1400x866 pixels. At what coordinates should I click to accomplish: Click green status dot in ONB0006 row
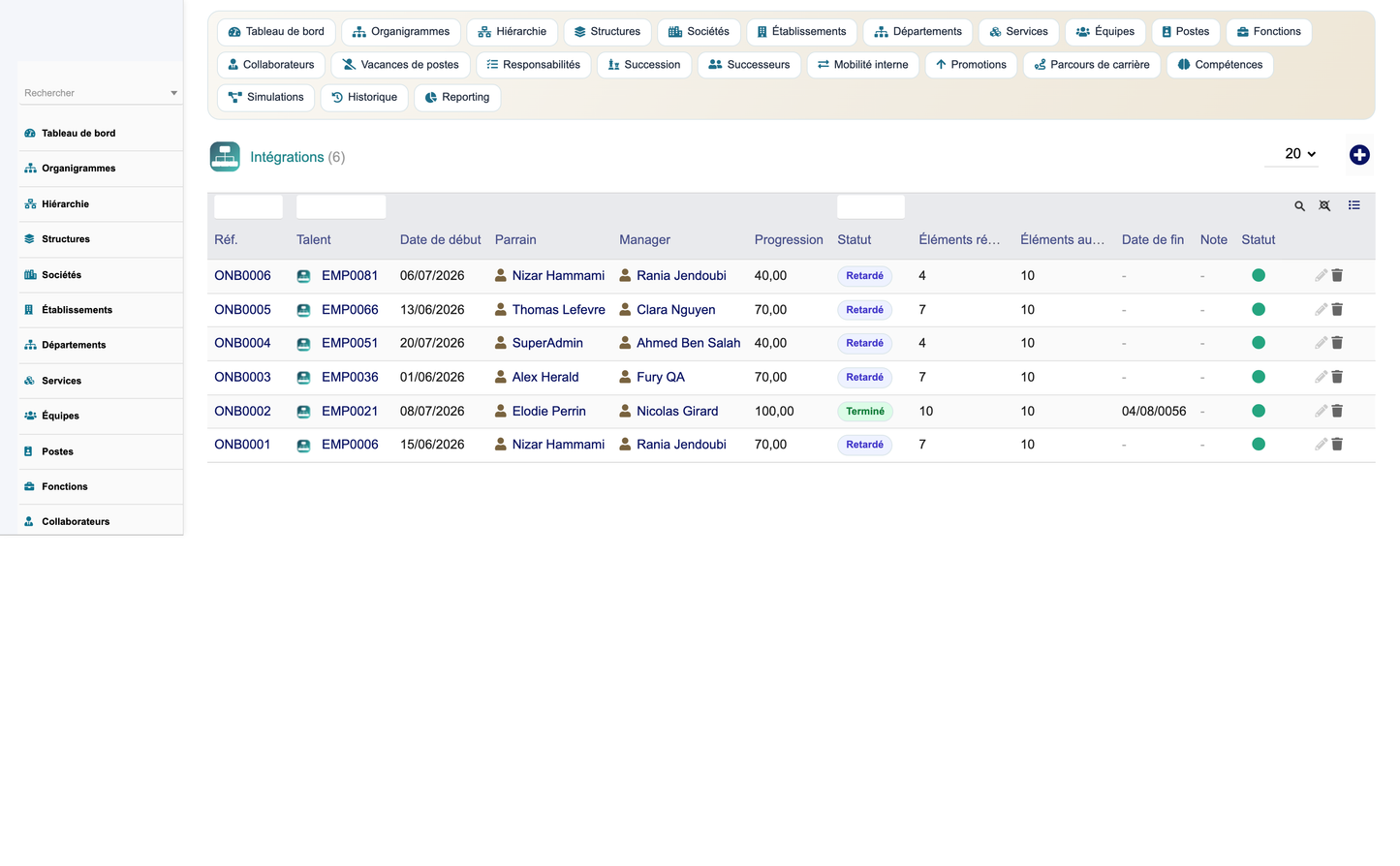tap(1259, 275)
